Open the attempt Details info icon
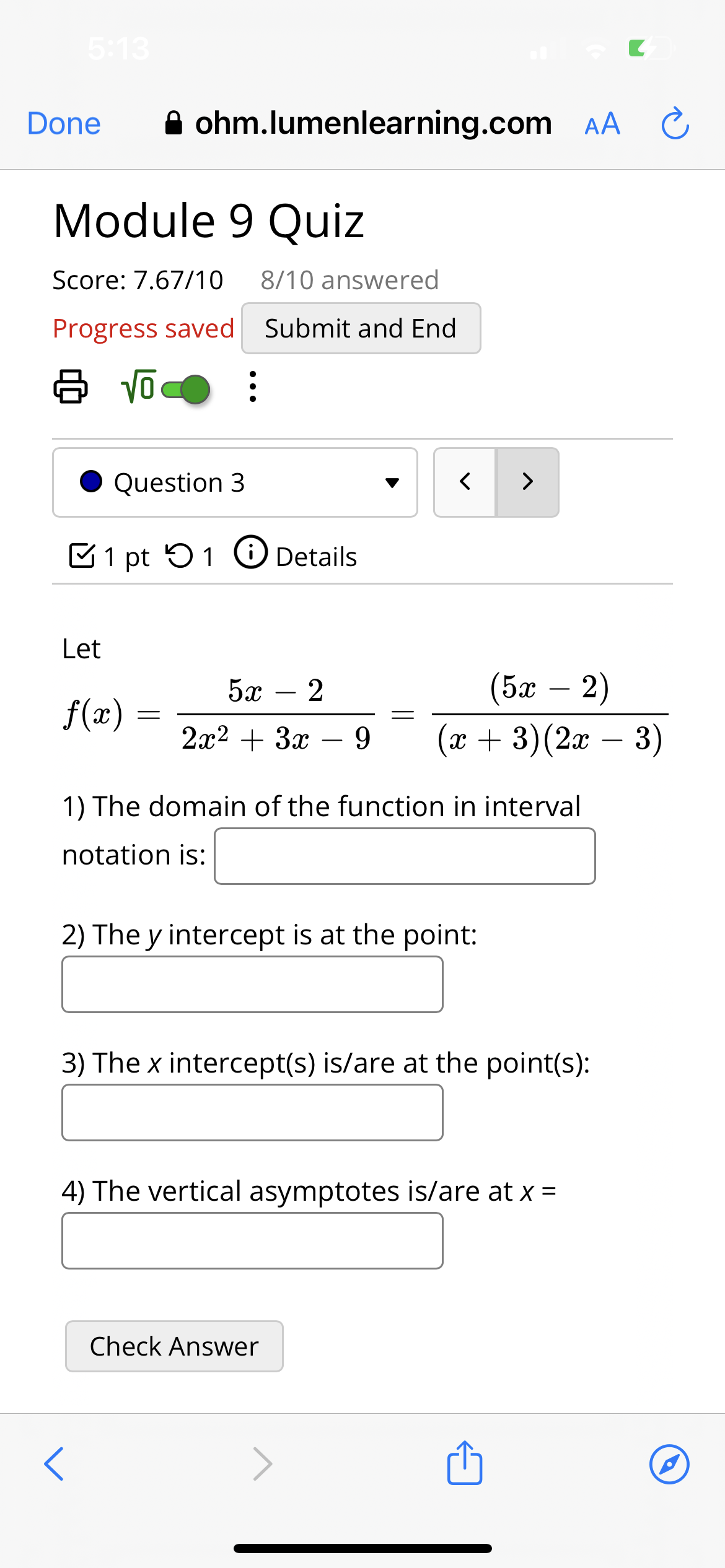This screenshot has width=725, height=1568. [x=252, y=552]
